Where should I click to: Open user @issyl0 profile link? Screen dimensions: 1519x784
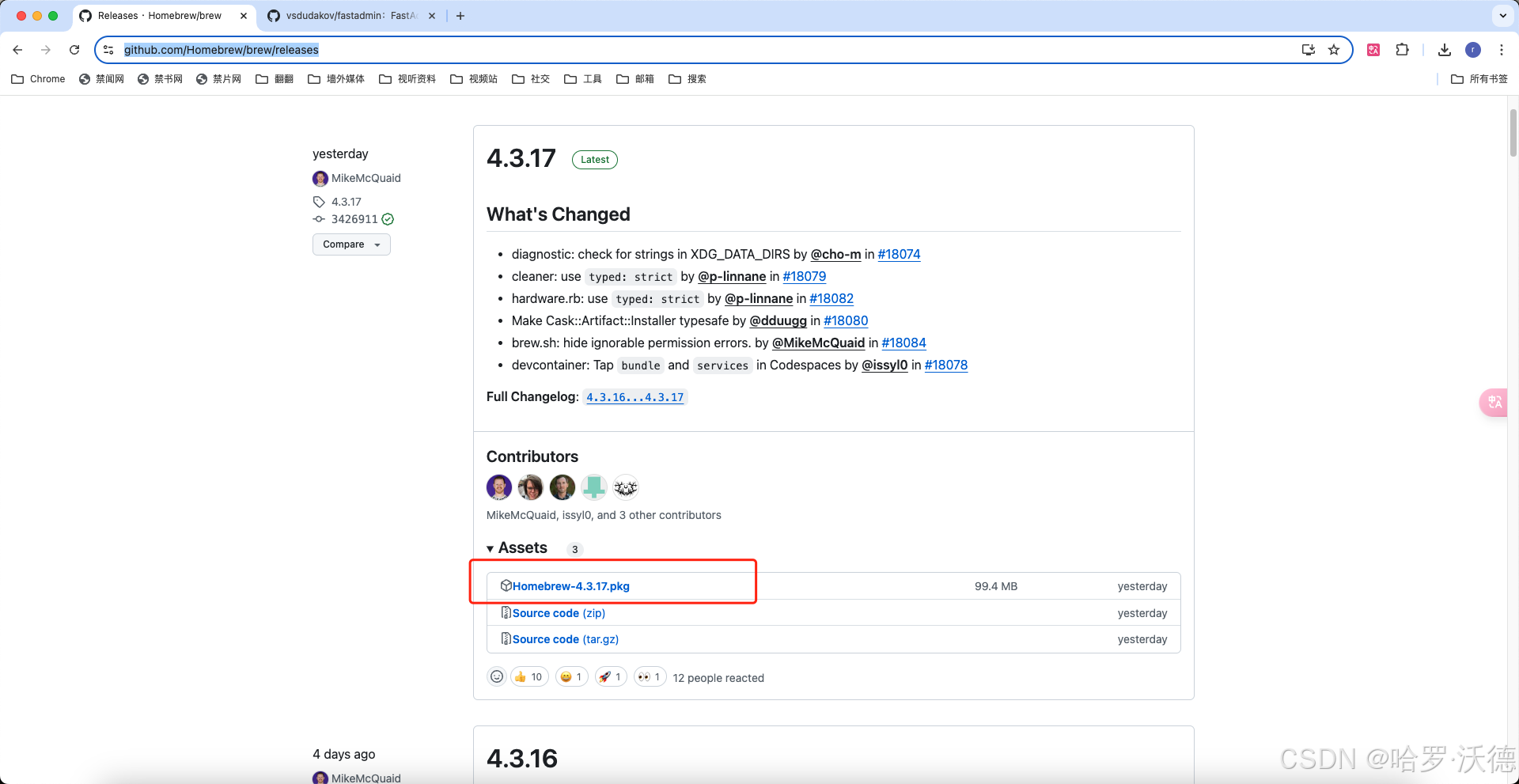coord(885,365)
